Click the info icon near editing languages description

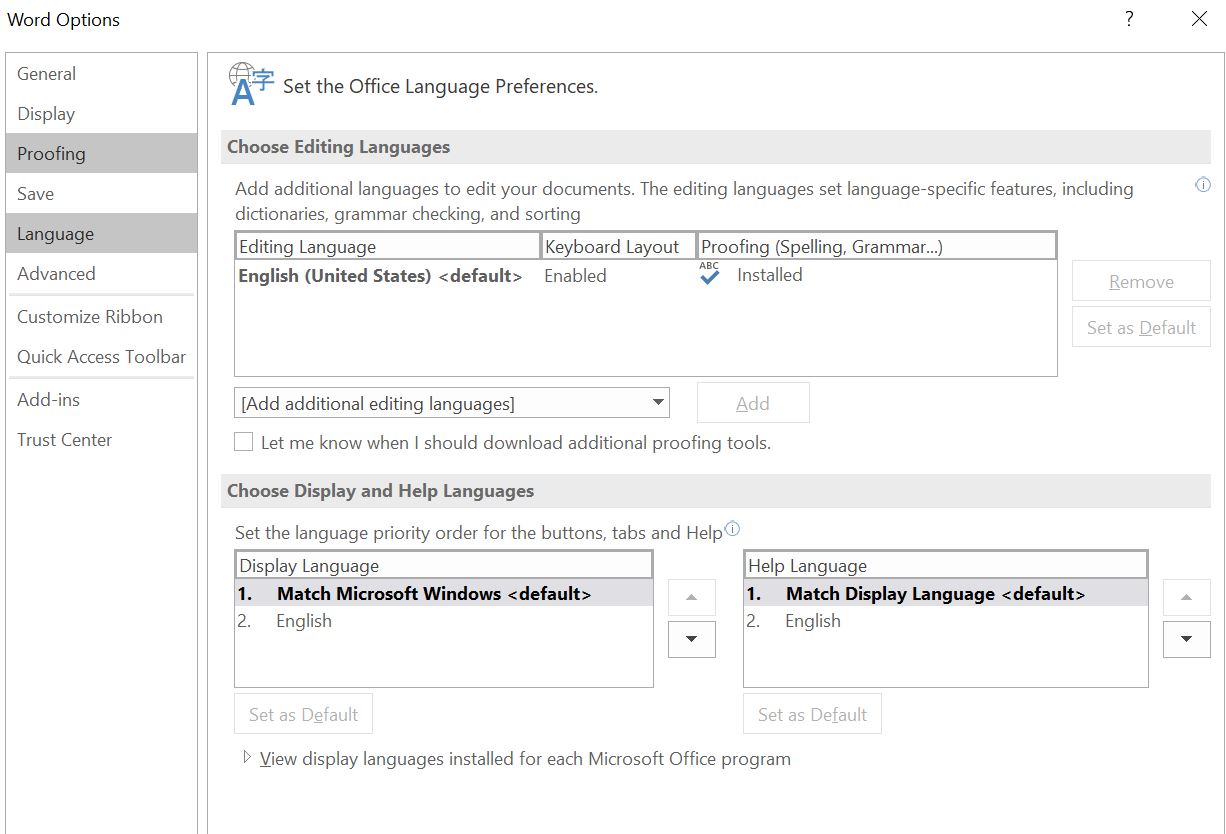(1203, 184)
